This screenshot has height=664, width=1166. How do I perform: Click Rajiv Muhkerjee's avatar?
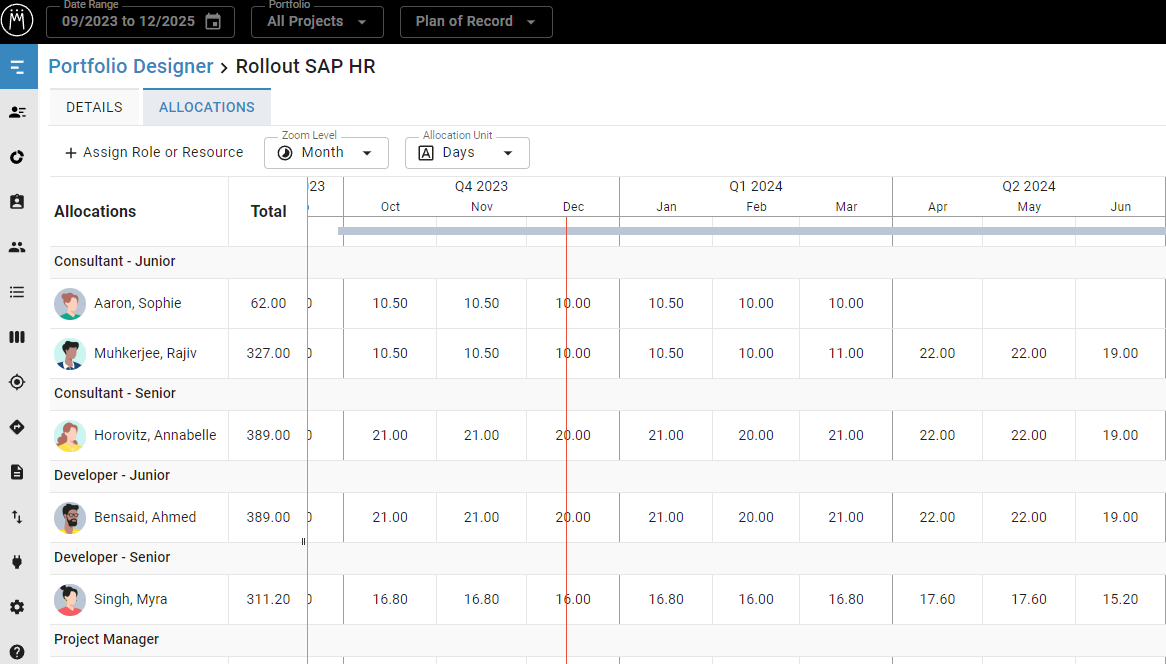[70, 353]
